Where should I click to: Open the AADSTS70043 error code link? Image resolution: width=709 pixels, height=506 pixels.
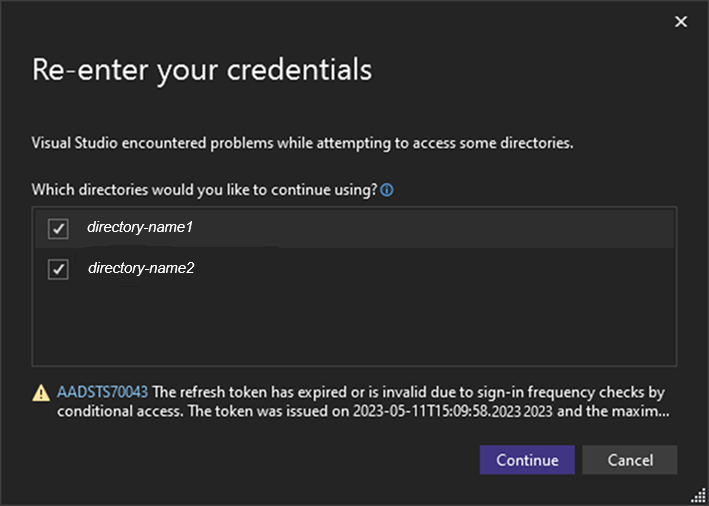pos(102,392)
